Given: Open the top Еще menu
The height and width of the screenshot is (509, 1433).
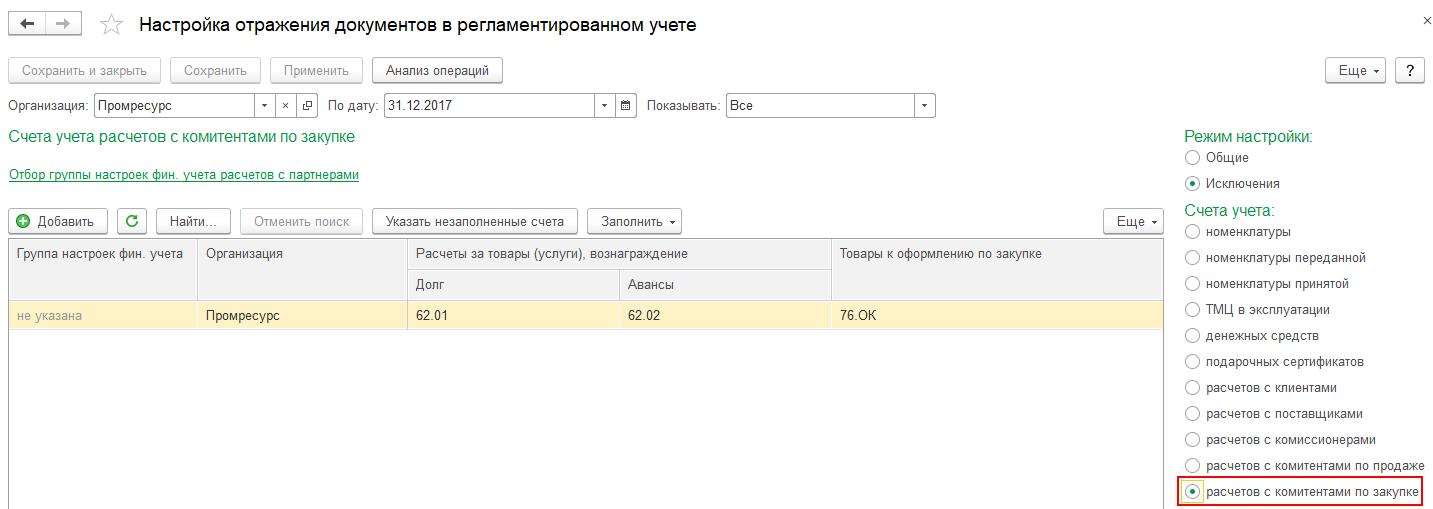Looking at the screenshot, I should tap(1358, 71).
